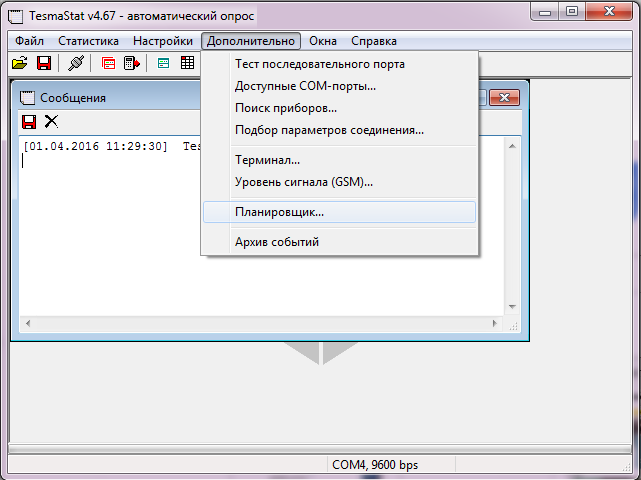This screenshot has width=641, height=480.
Task: Save messages with Сообщения floppy icon
Action: pos(29,122)
